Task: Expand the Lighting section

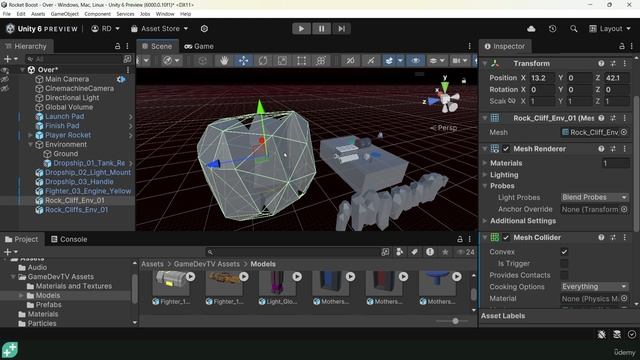Action: coord(485,175)
